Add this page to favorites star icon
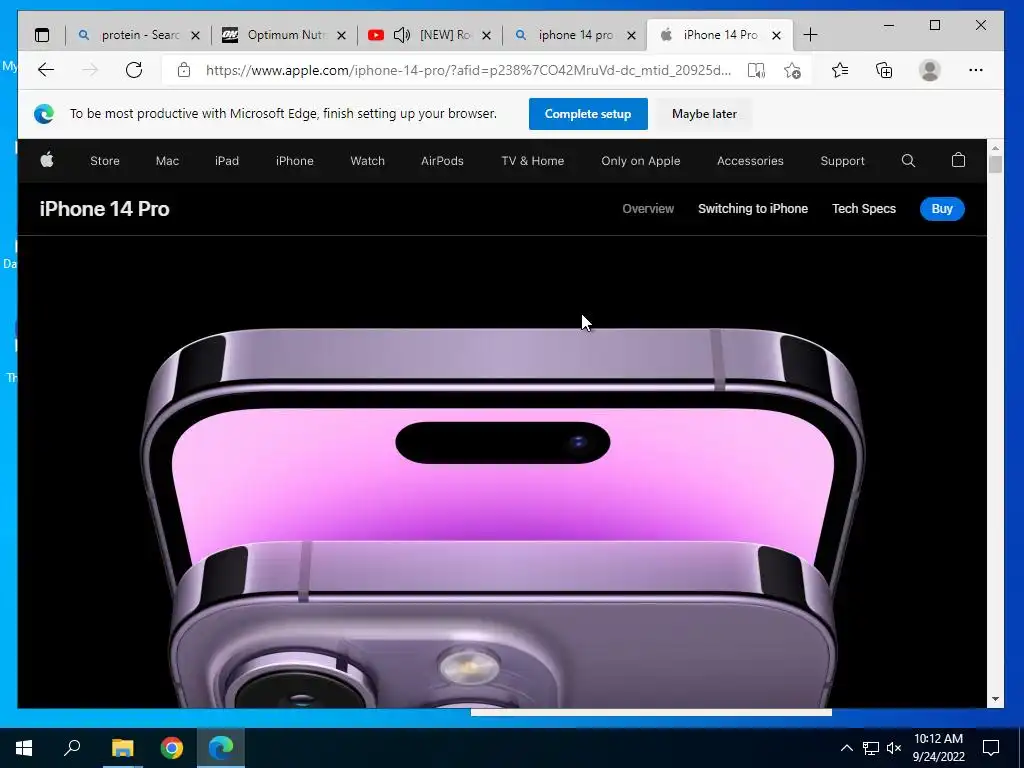This screenshot has width=1024, height=768. tap(792, 70)
